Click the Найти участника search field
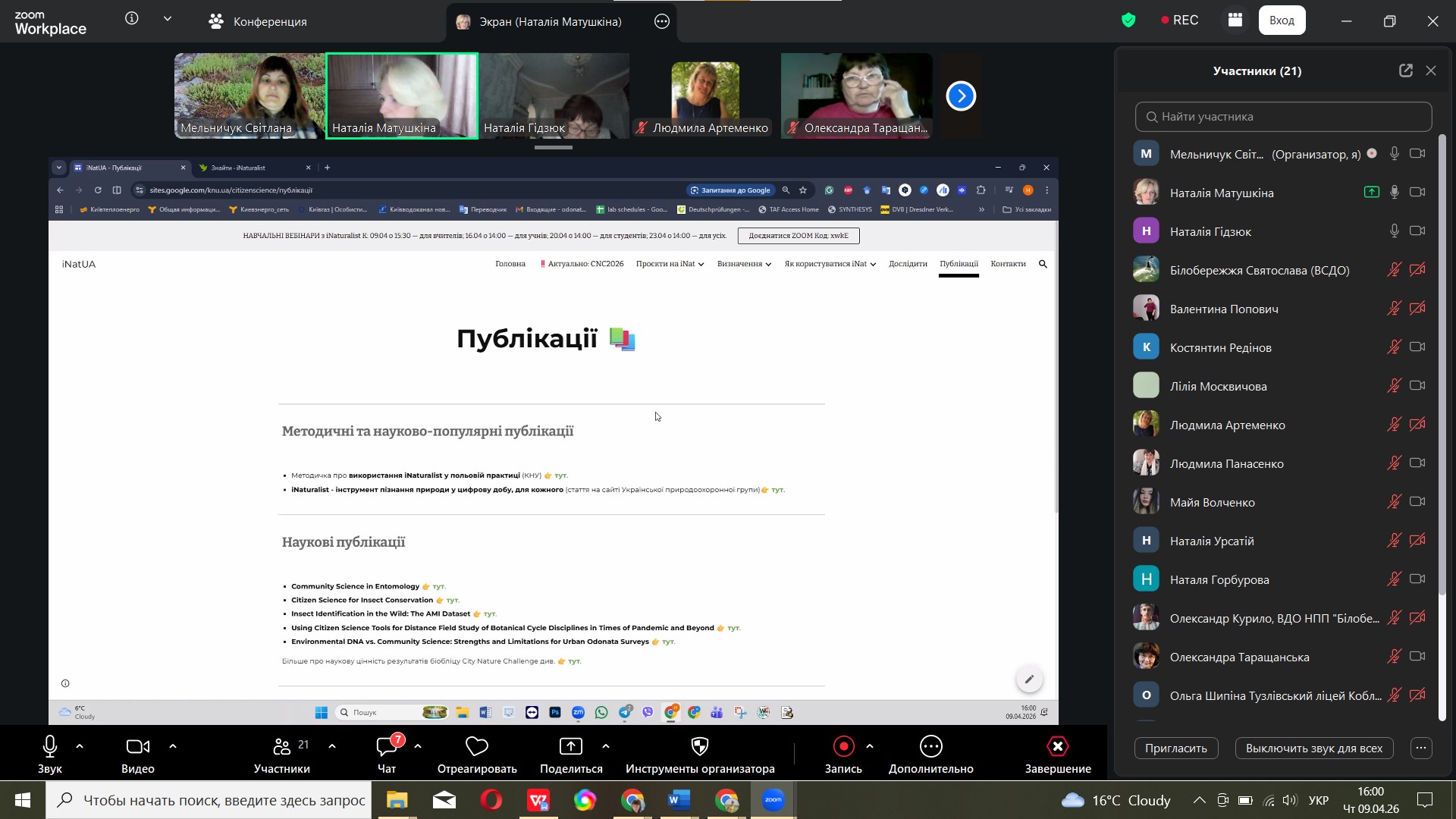This screenshot has width=1456, height=819. 1283,117
